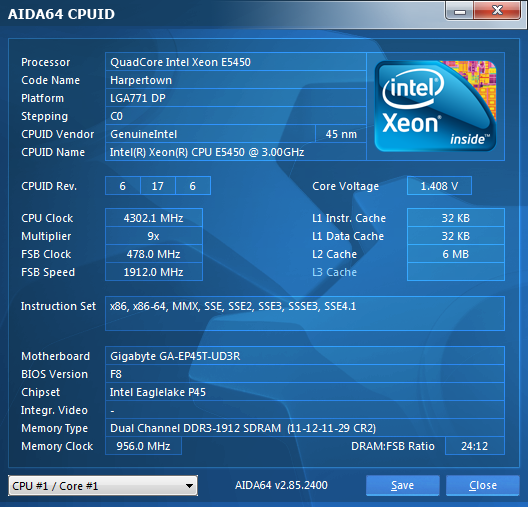
Task: Click the Save button
Action: (402, 485)
